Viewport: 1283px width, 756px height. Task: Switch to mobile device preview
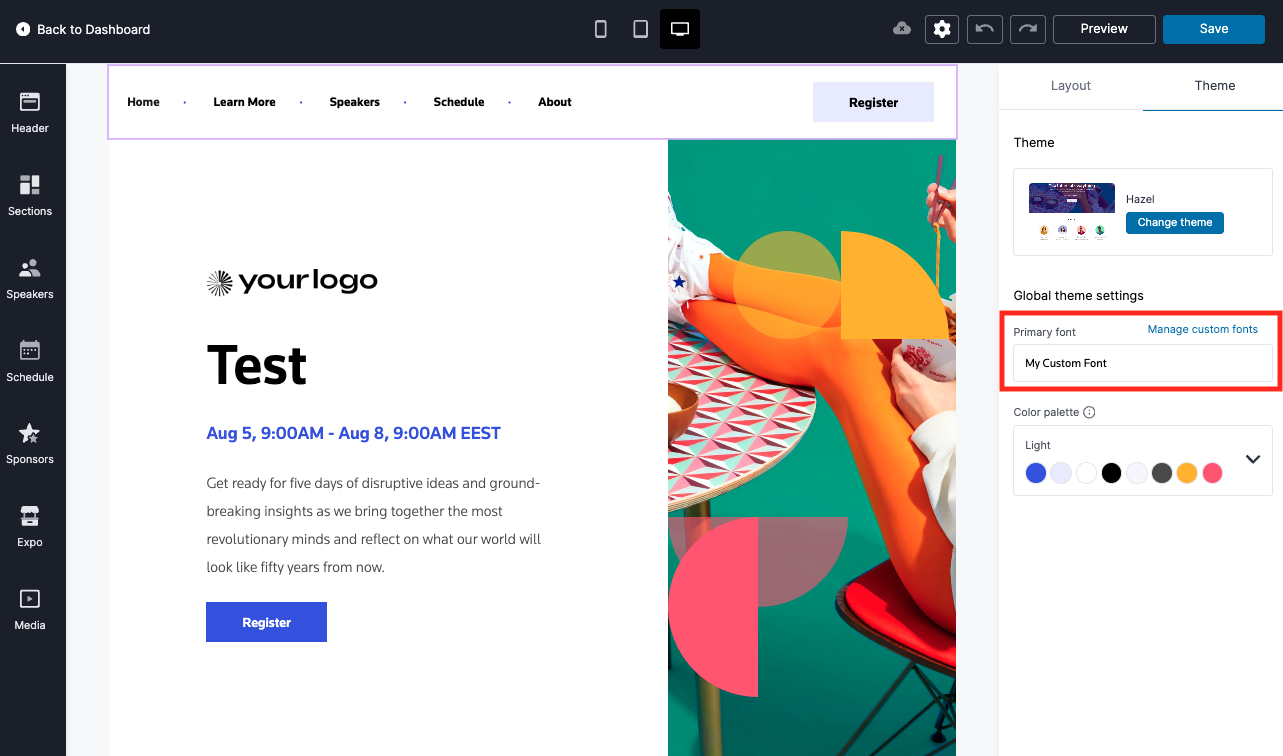pyautogui.click(x=601, y=29)
